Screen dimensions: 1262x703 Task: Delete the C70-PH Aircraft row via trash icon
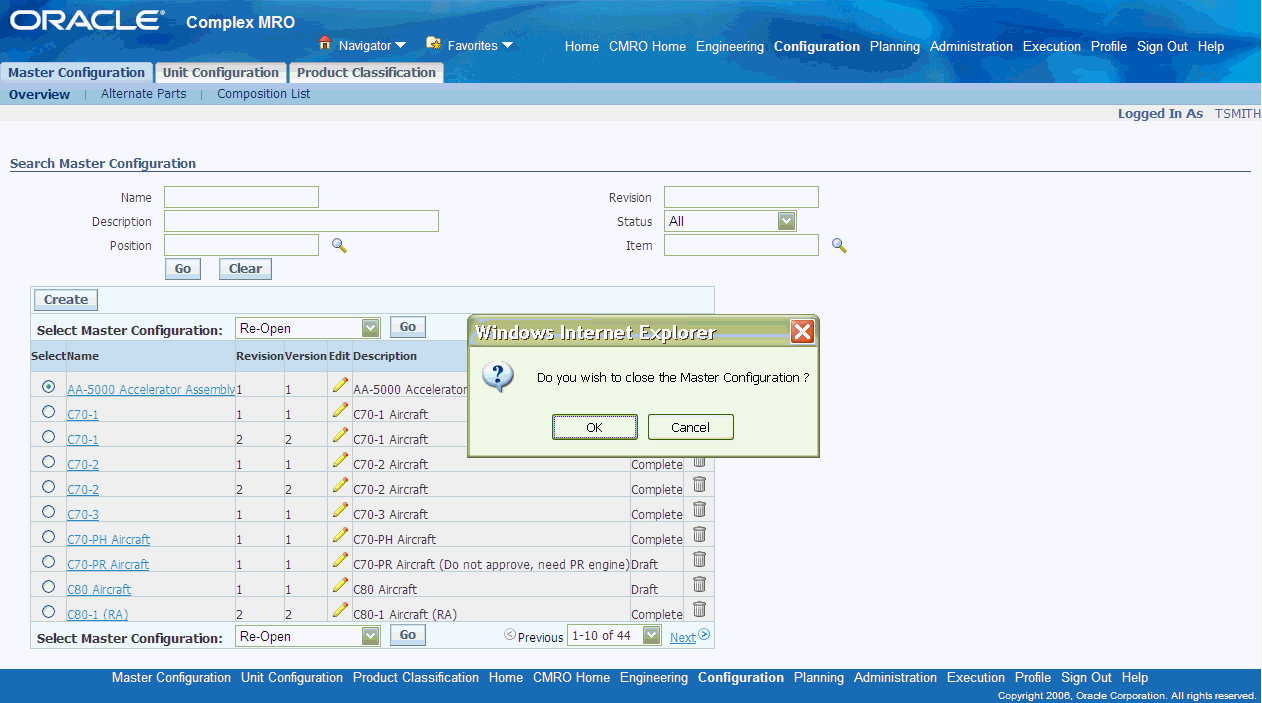point(699,535)
